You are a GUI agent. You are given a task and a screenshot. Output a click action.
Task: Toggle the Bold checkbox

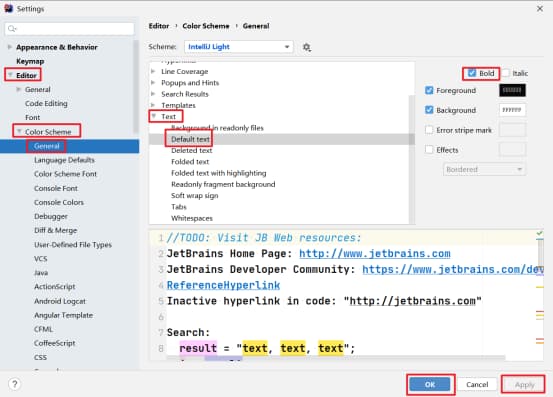[472, 73]
